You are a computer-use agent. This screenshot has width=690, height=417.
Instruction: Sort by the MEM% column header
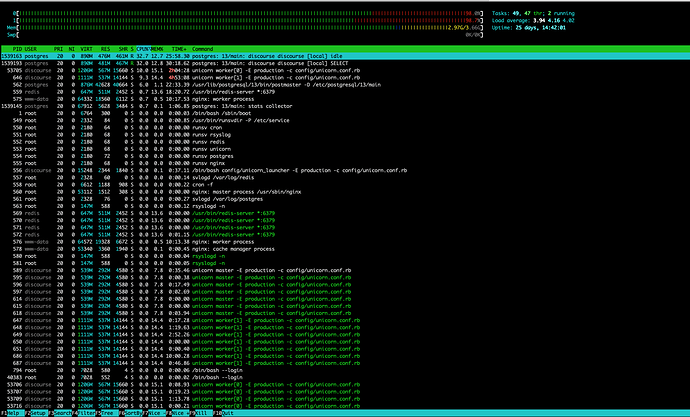(157, 49)
